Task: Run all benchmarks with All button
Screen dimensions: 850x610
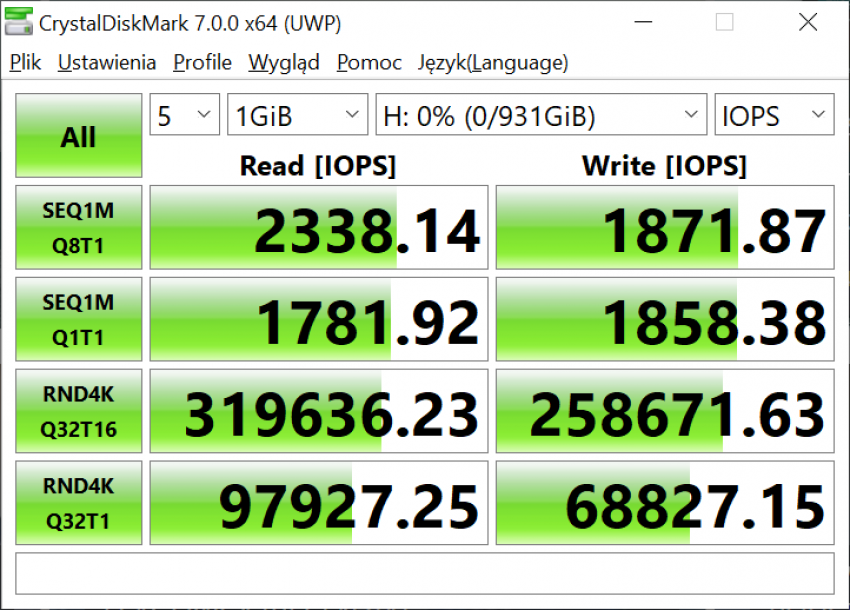Action: (79, 136)
